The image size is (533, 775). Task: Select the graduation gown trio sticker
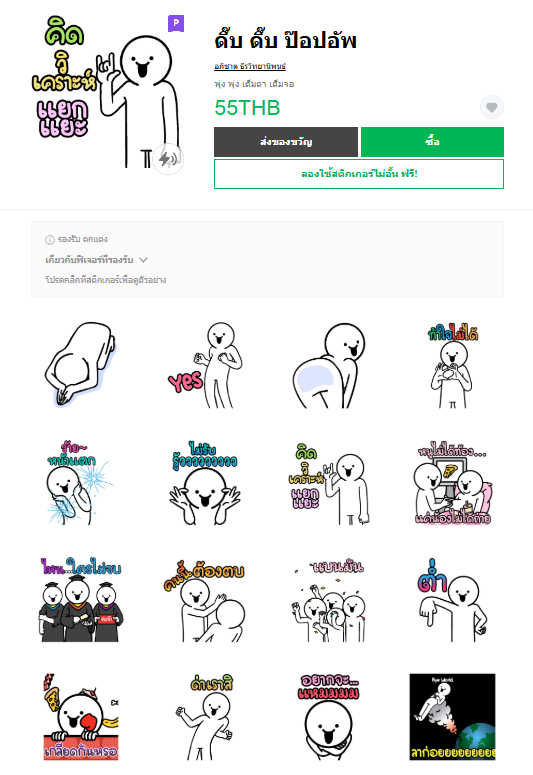(81, 600)
